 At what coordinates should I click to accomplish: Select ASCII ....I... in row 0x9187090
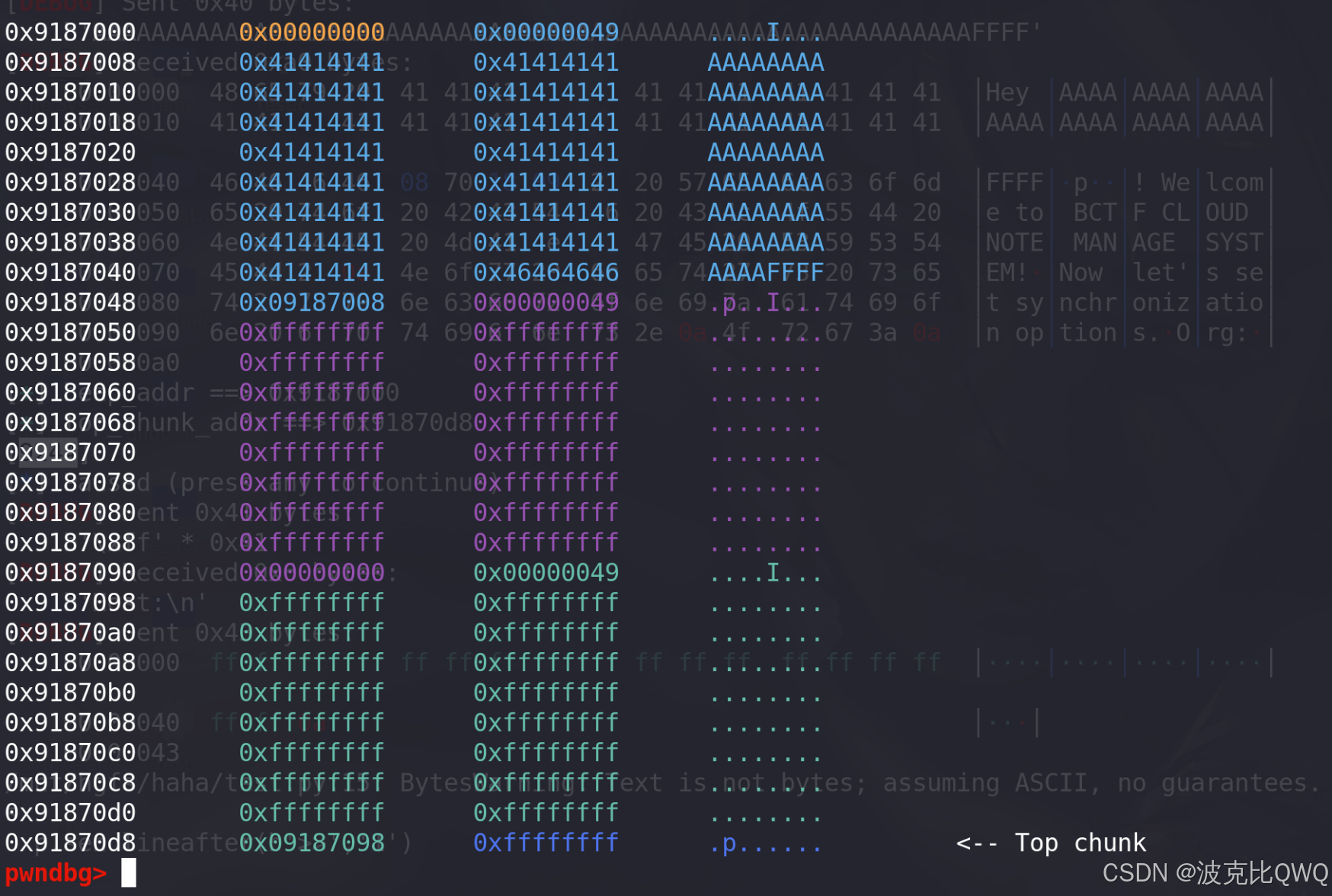(766, 572)
